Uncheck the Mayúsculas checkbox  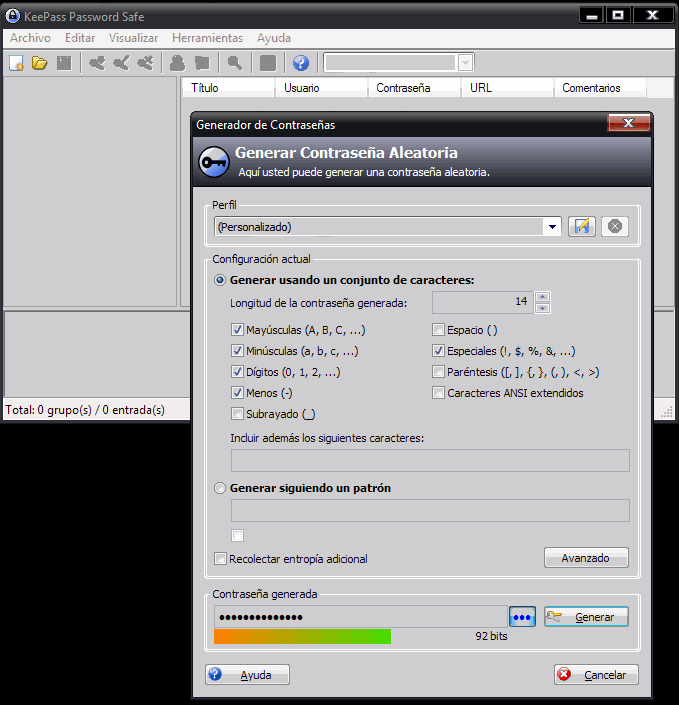[x=237, y=330]
